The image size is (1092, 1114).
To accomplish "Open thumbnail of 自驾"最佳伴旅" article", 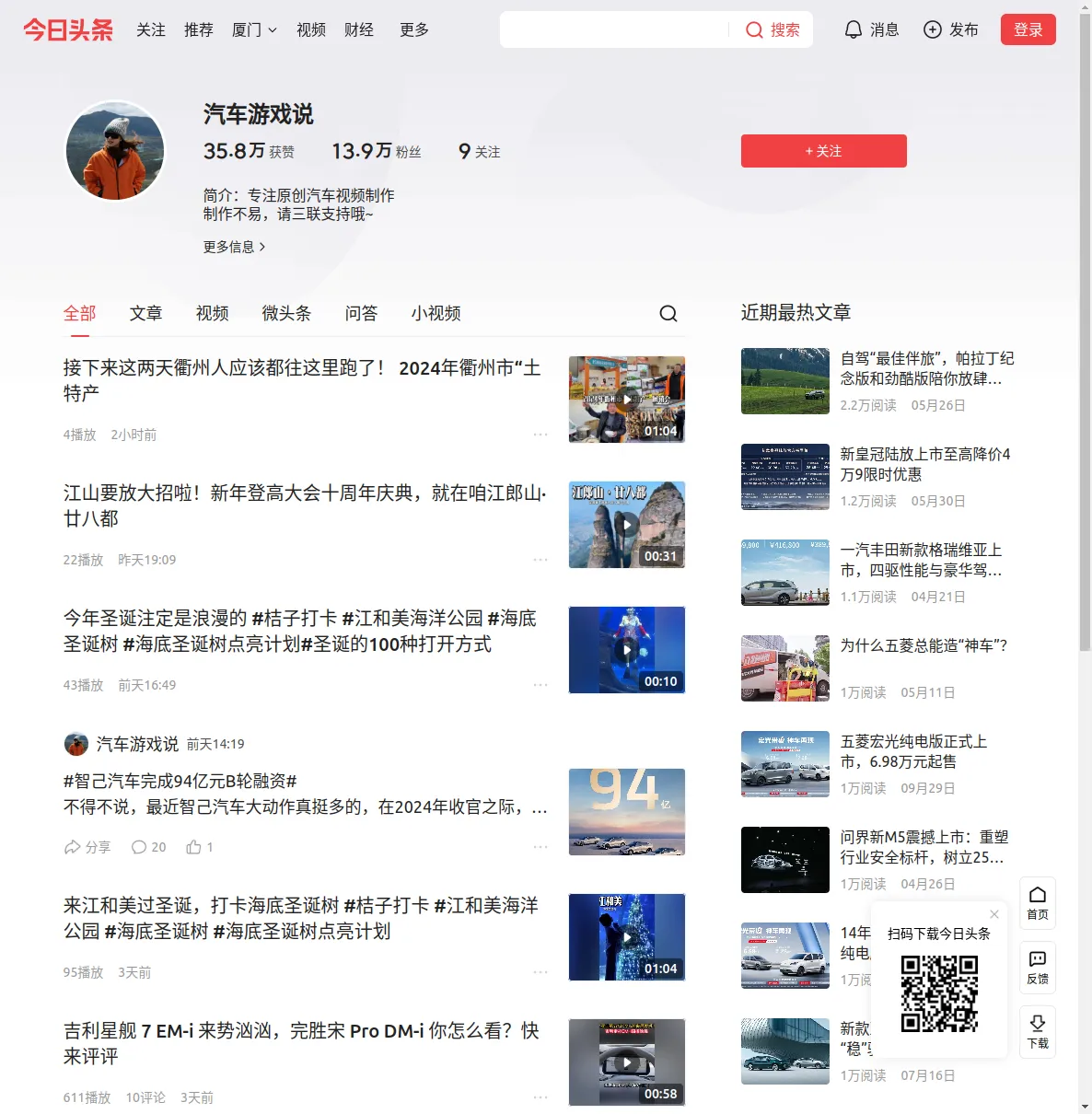I will 785,381.
